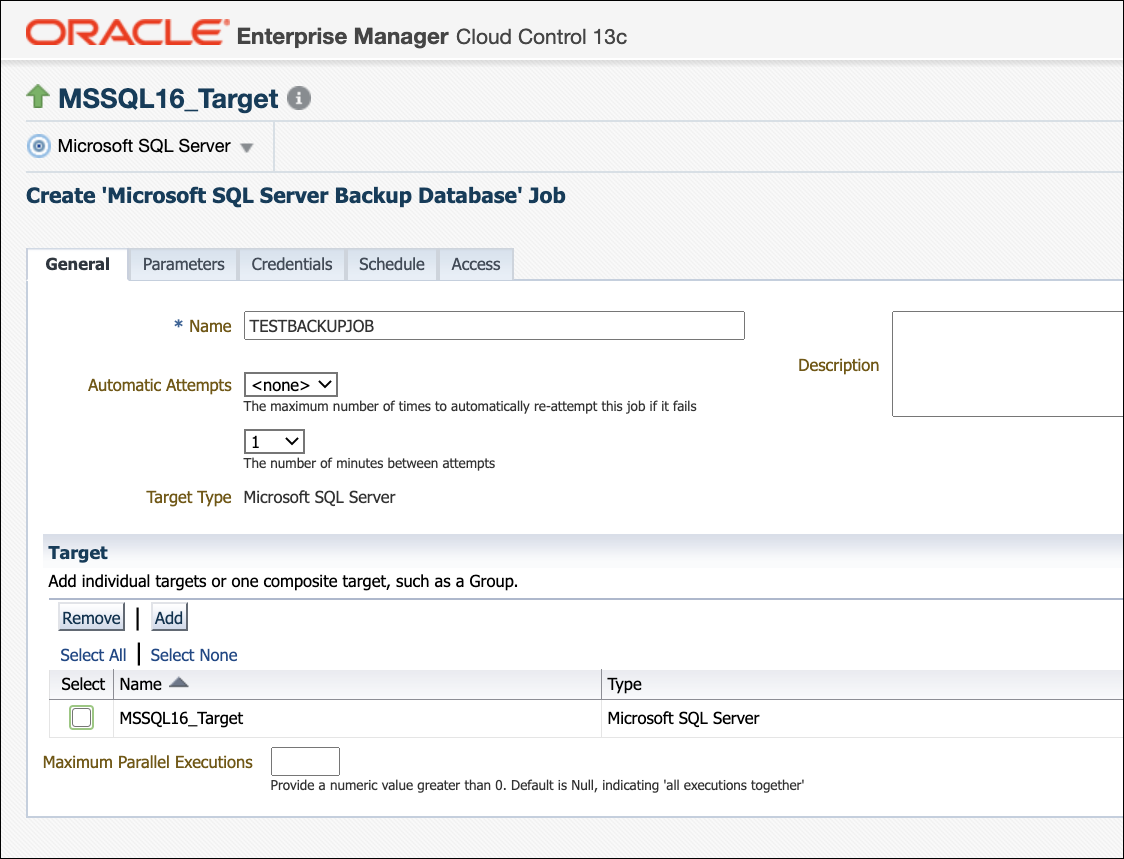
Task: Click the Select column header
Action: (x=83, y=684)
